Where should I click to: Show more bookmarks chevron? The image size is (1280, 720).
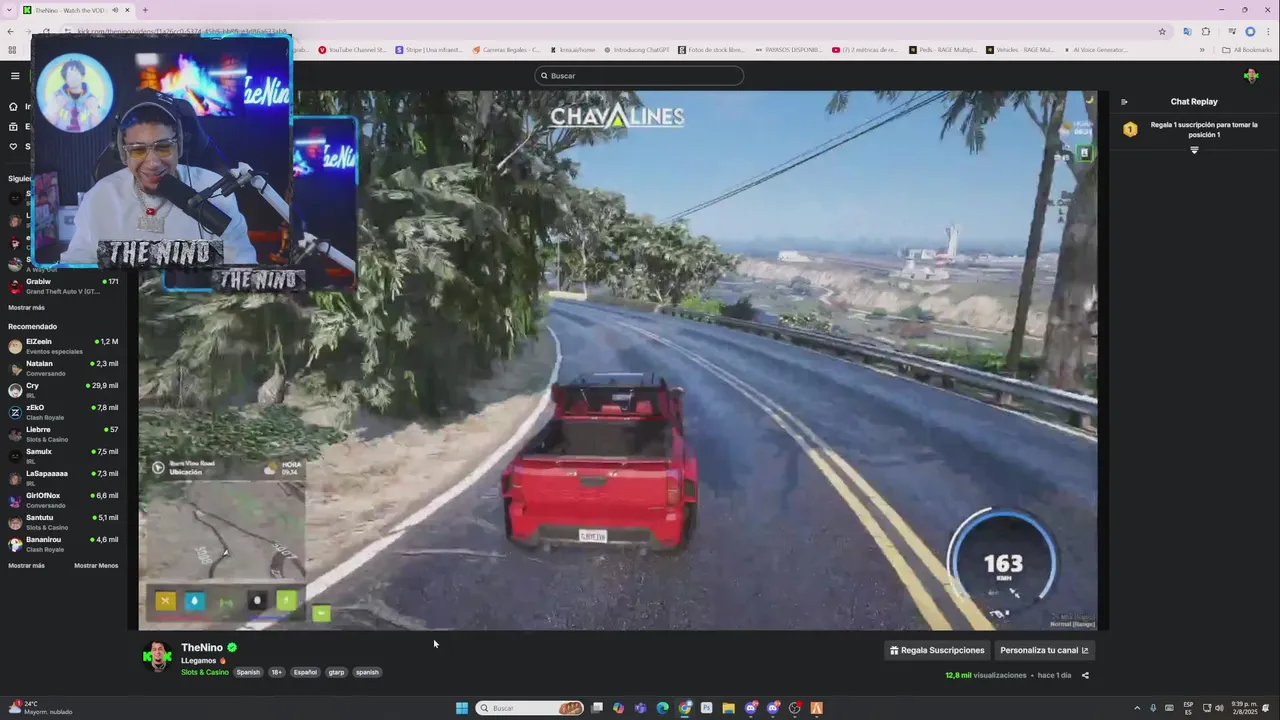coord(1202,49)
